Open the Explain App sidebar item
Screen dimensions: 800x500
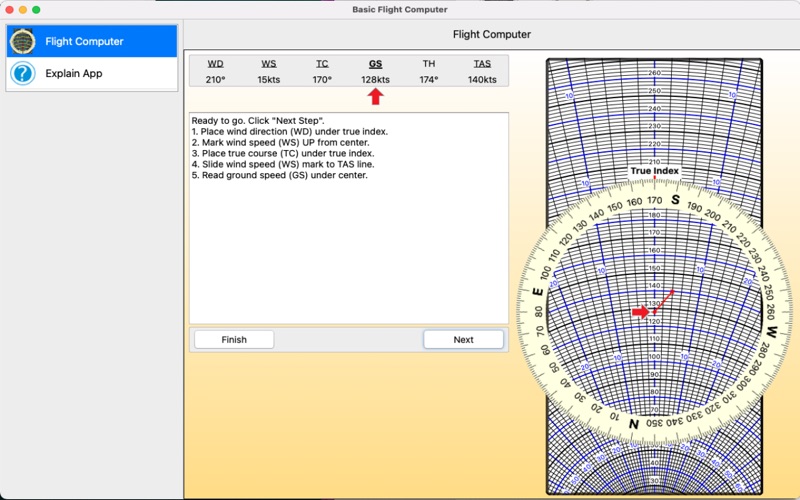coord(73,73)
